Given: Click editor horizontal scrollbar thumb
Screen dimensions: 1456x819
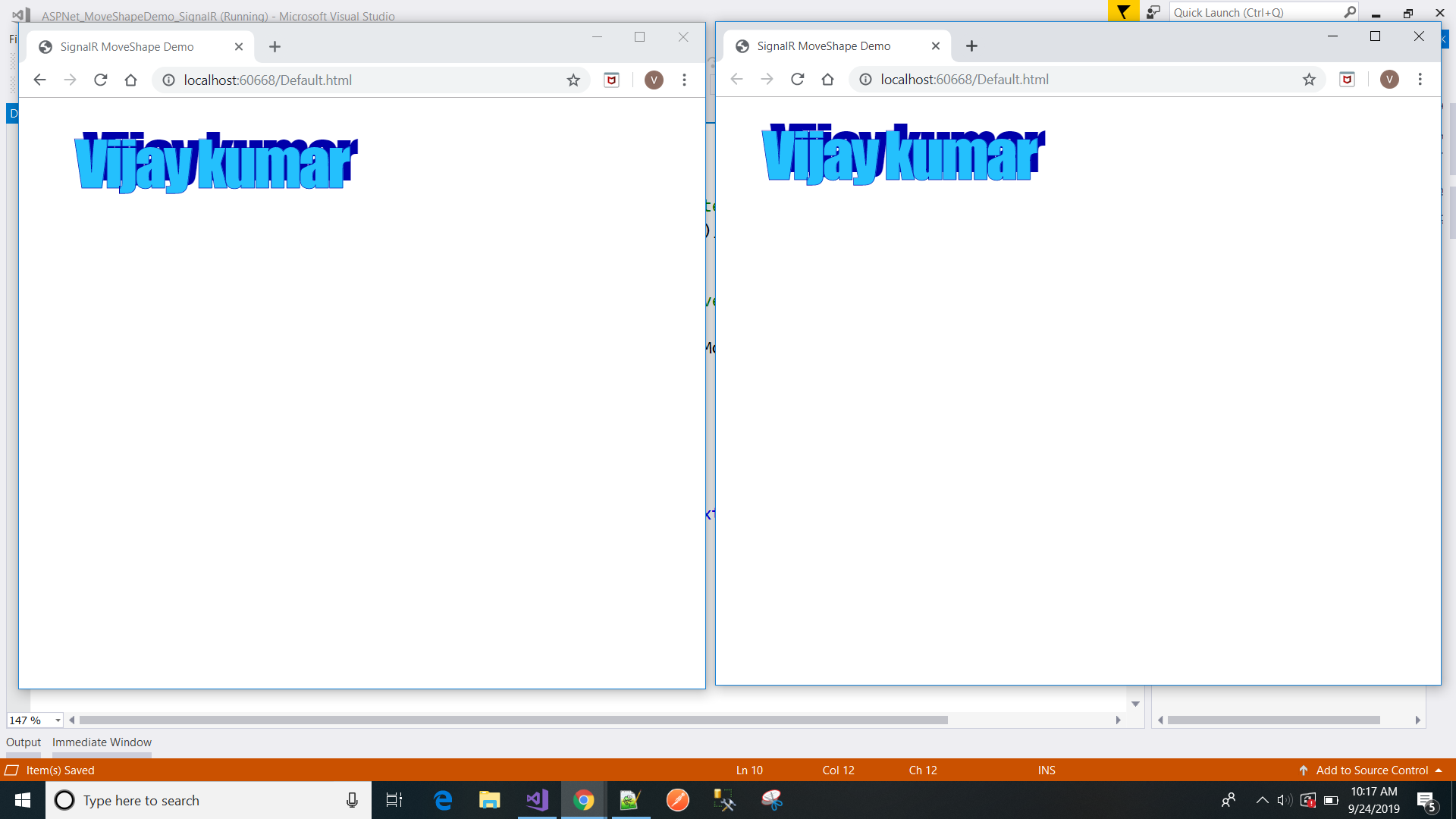Looking at the screenshot, I should click(513, 720).
